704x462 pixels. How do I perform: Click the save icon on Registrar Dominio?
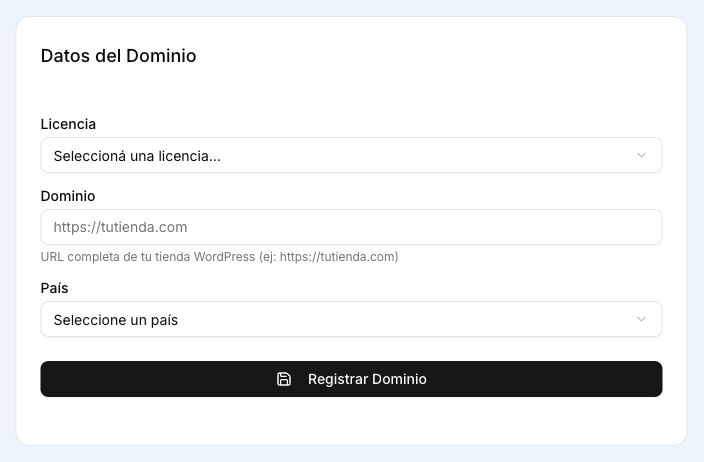pos(284,379)
